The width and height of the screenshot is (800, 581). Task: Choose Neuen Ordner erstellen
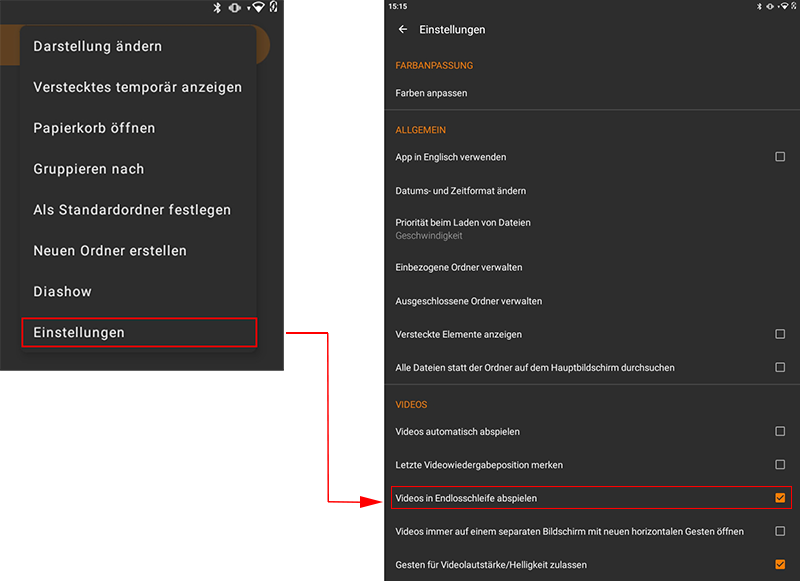pos(138,250)
